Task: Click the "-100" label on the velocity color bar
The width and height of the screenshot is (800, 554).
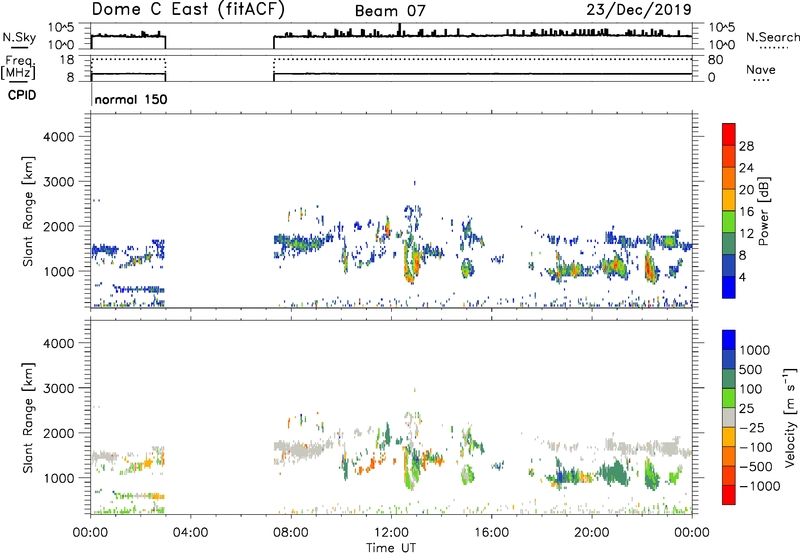Action: click(756, 447)
